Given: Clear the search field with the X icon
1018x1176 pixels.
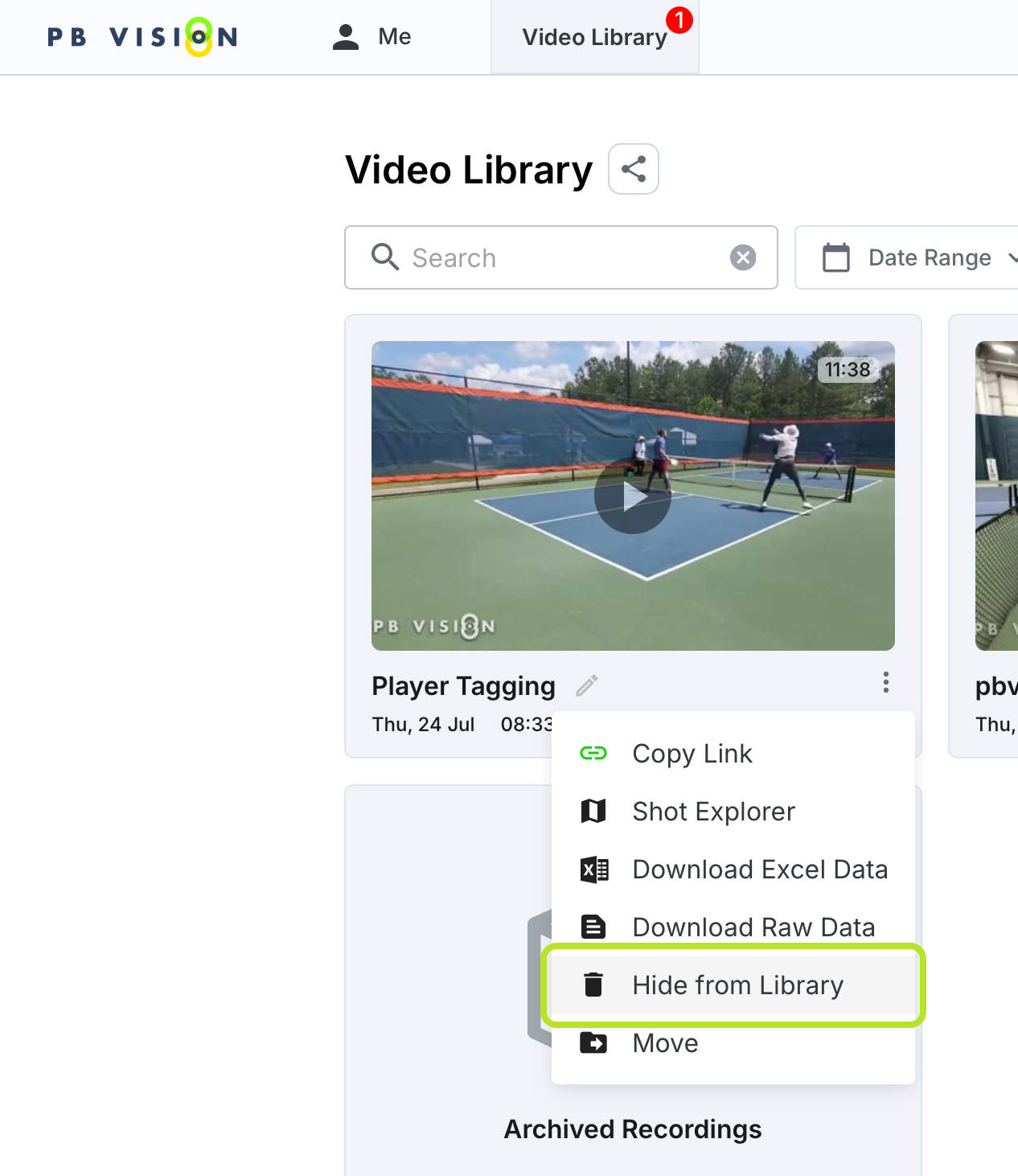Looking at the screenshot, I should pyautogui.click(x=743, y=257).
